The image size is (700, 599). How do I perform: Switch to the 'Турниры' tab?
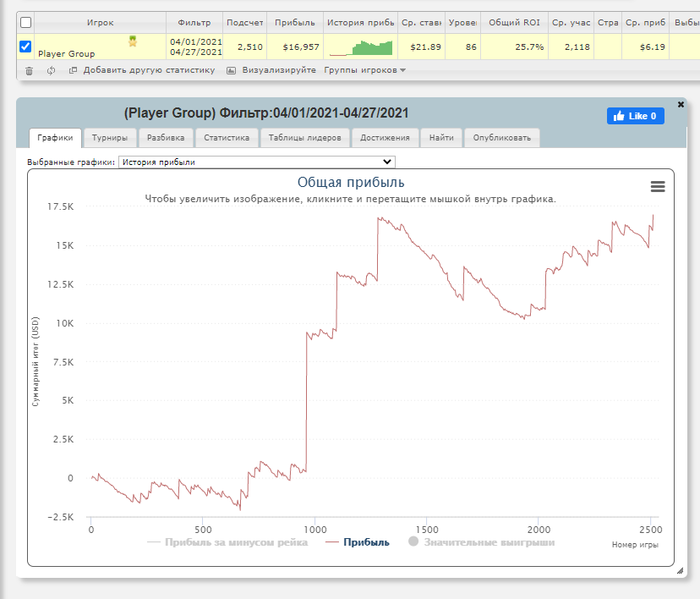[x=110, y=138]
